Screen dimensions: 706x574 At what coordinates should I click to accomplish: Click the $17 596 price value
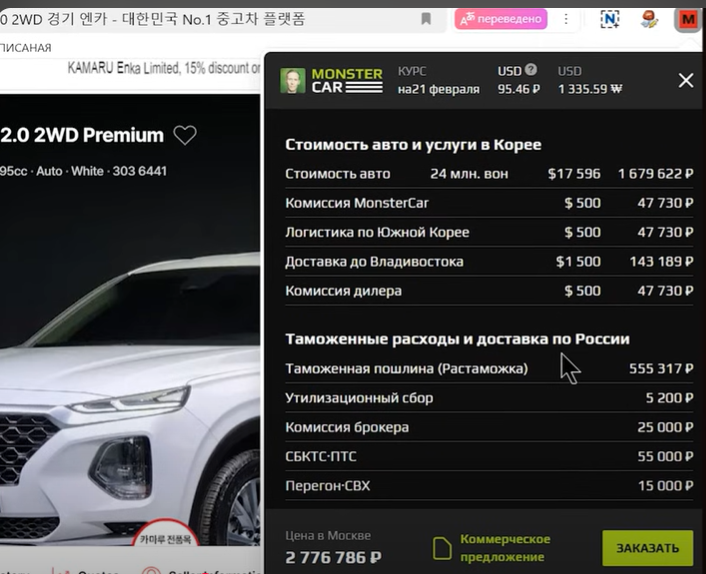[574, 174]
